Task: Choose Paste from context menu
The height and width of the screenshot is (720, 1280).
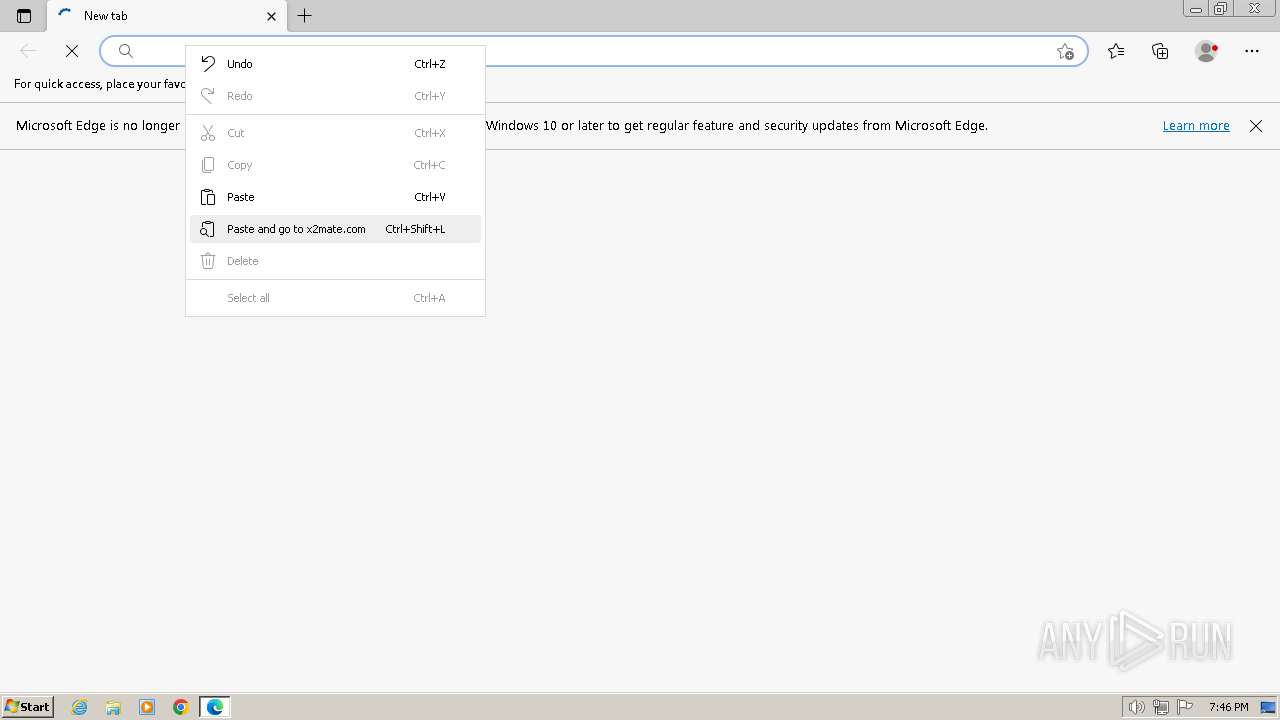Action: pyautogui.click(x=335, y=197)
